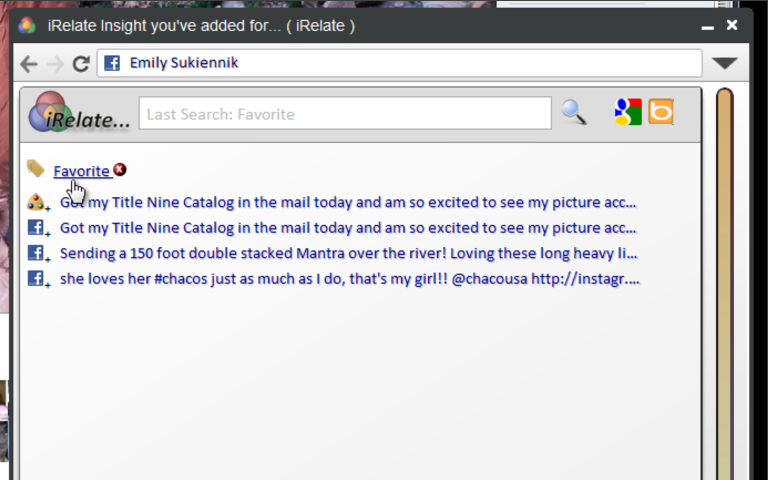
Task: Click the forward navigation arrow
Action: (x=55, y=64)
